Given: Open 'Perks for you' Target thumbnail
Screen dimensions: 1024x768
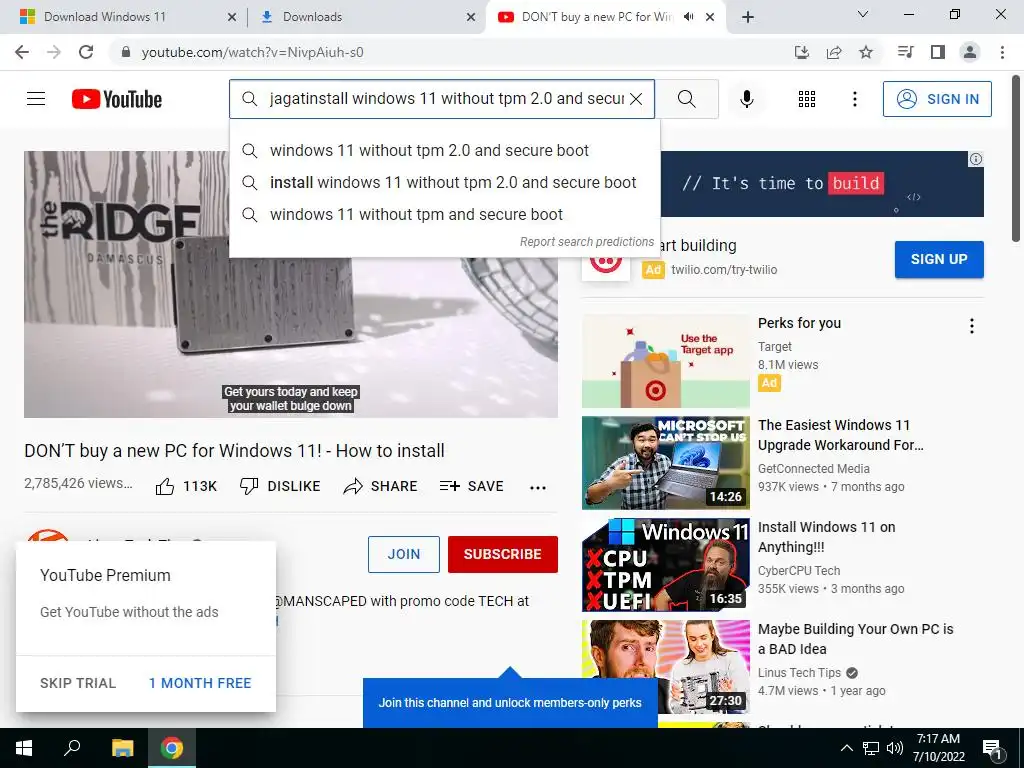Looking at the screenshot, I should click(x=665, y=361).
